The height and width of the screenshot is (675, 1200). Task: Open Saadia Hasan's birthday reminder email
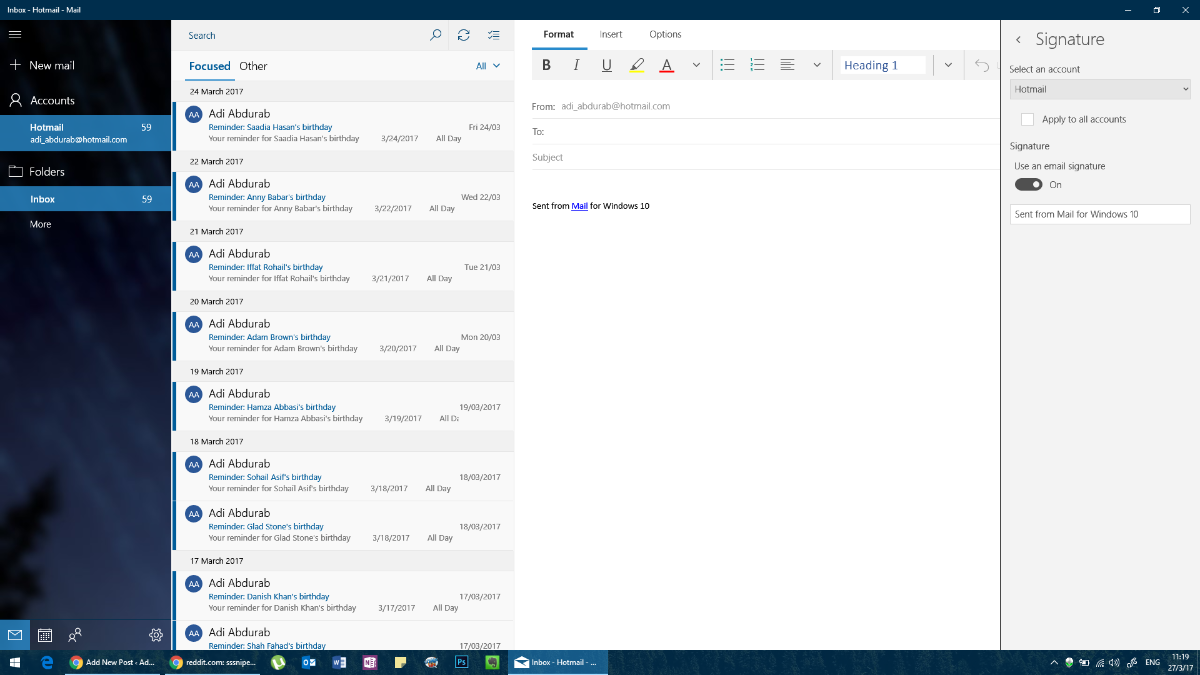pos(343,126)
